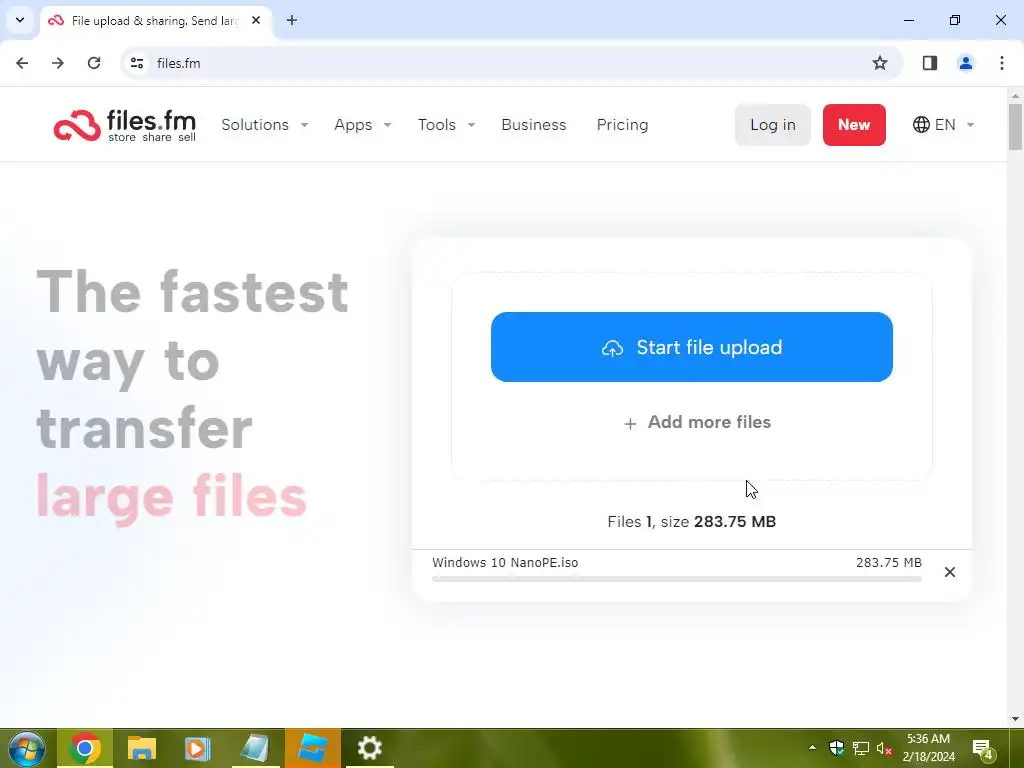The height and width of the screenshot is (768, 1024).
Task: Open the tab search dropdown
Action: click(20, 20)
